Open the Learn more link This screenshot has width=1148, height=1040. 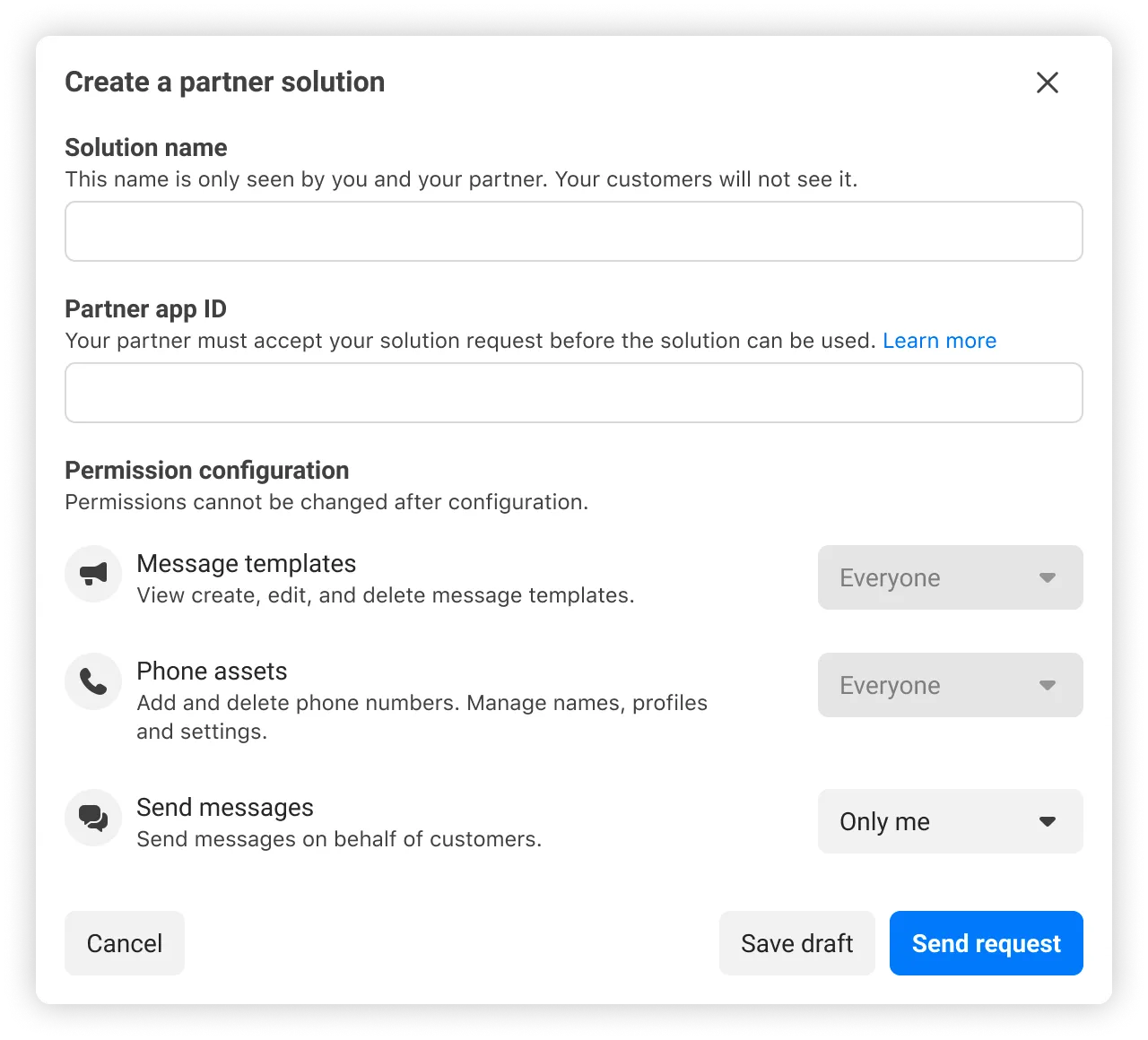tap(939, 341)
